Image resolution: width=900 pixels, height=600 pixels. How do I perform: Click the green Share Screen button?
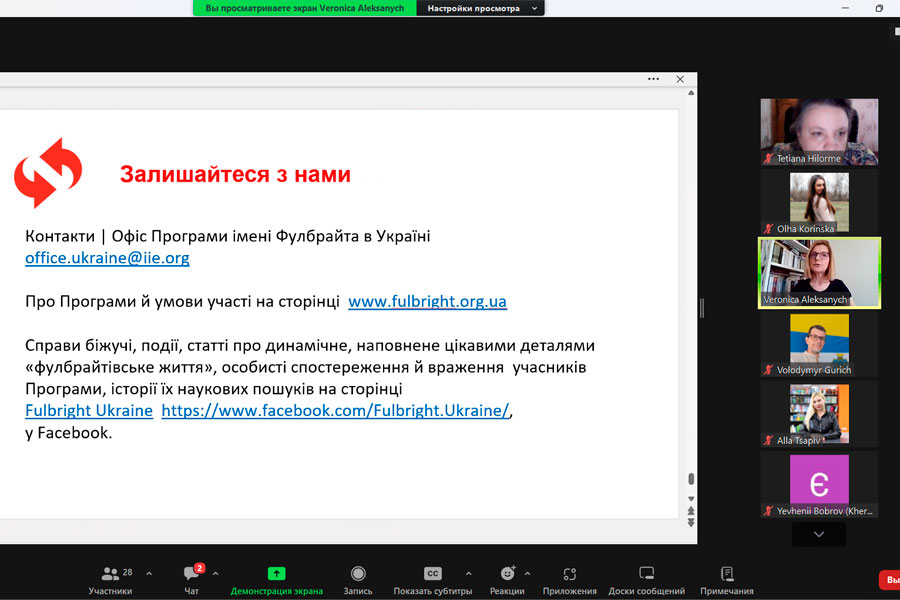pyautogui.click(x=277, y=573)
